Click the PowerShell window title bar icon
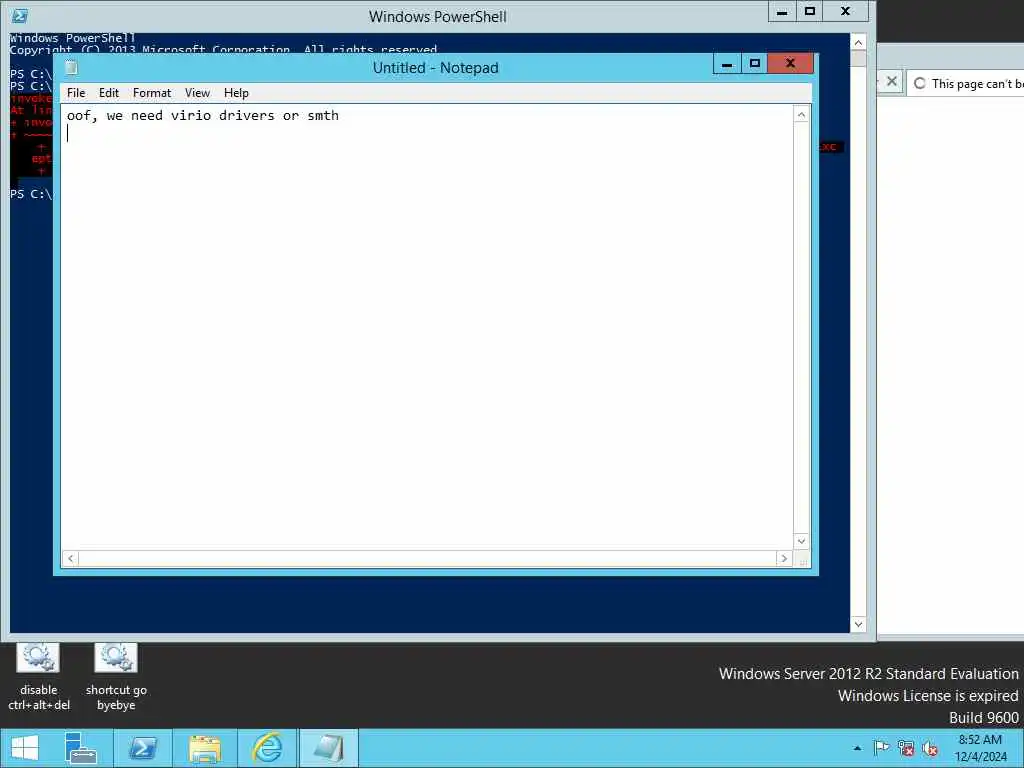1024x768 pixels. pyautogui.click(x=20, y=16)
